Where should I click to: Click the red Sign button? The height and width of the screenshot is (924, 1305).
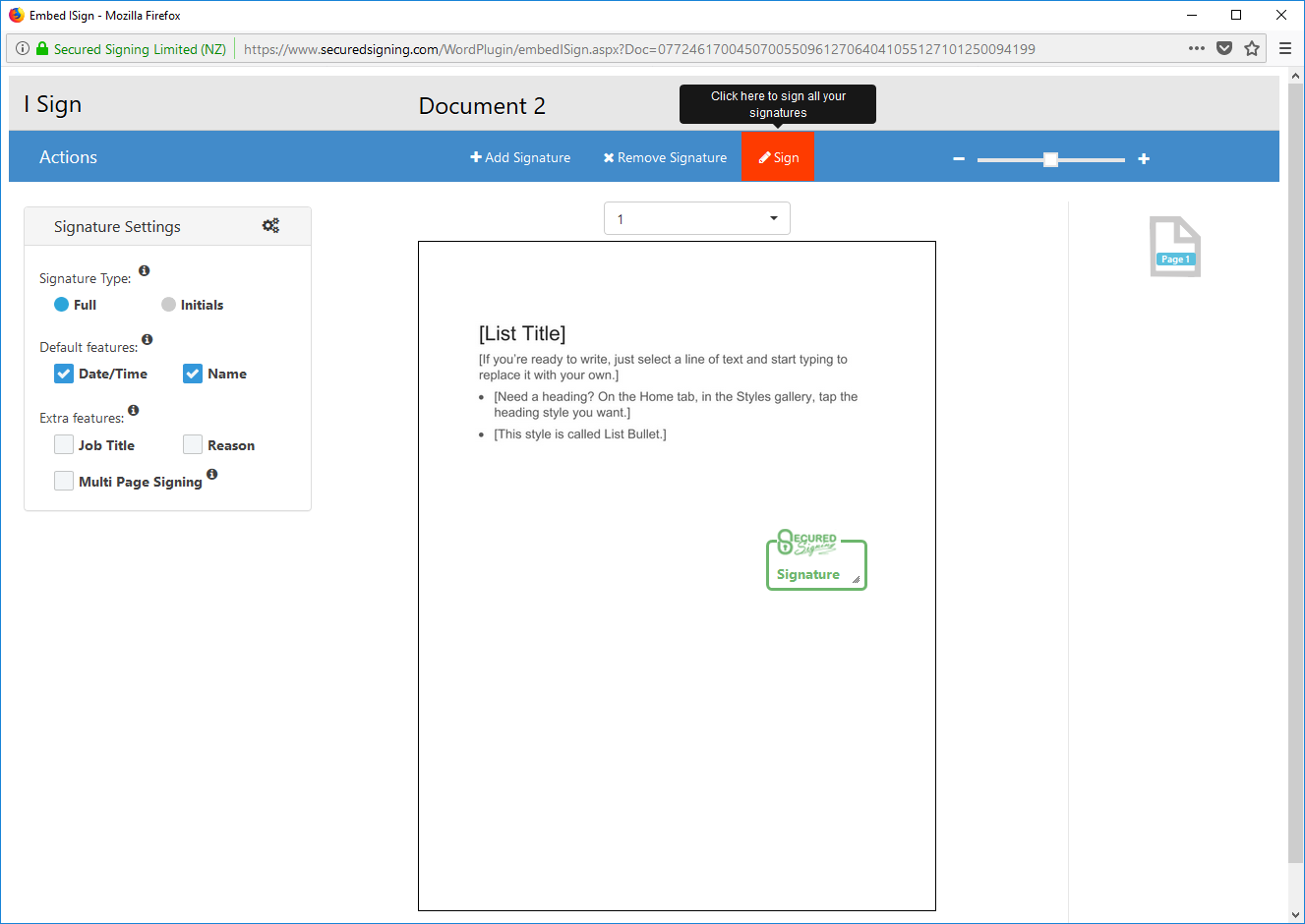click(778, 157)
